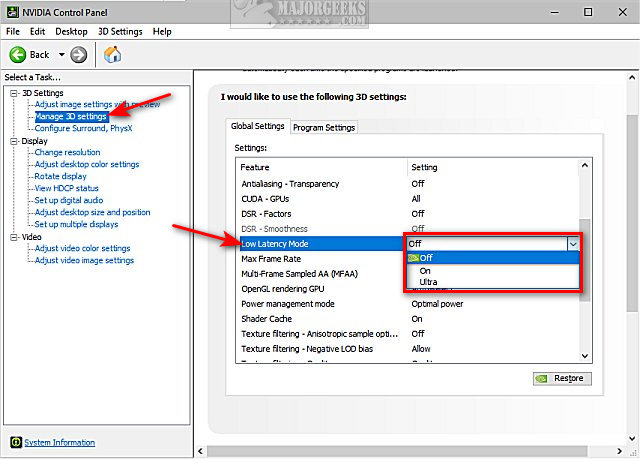Select the Shader Cache row
This screenshot has width=640, height=459.
point(408,319)
